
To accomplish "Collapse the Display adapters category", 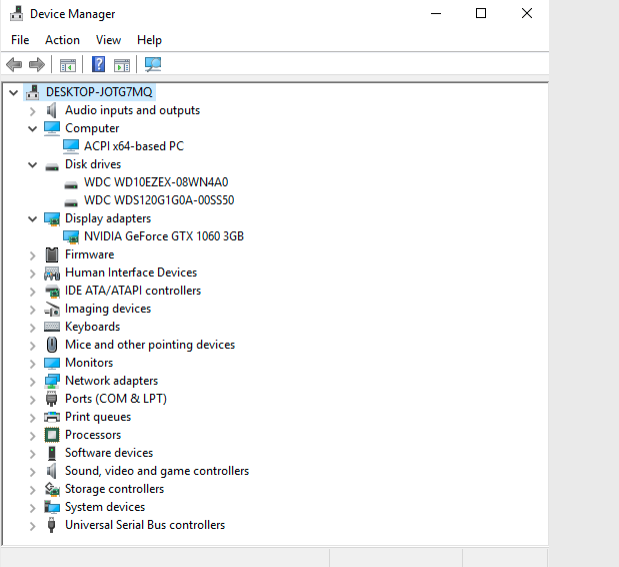I will click(32, 219).
